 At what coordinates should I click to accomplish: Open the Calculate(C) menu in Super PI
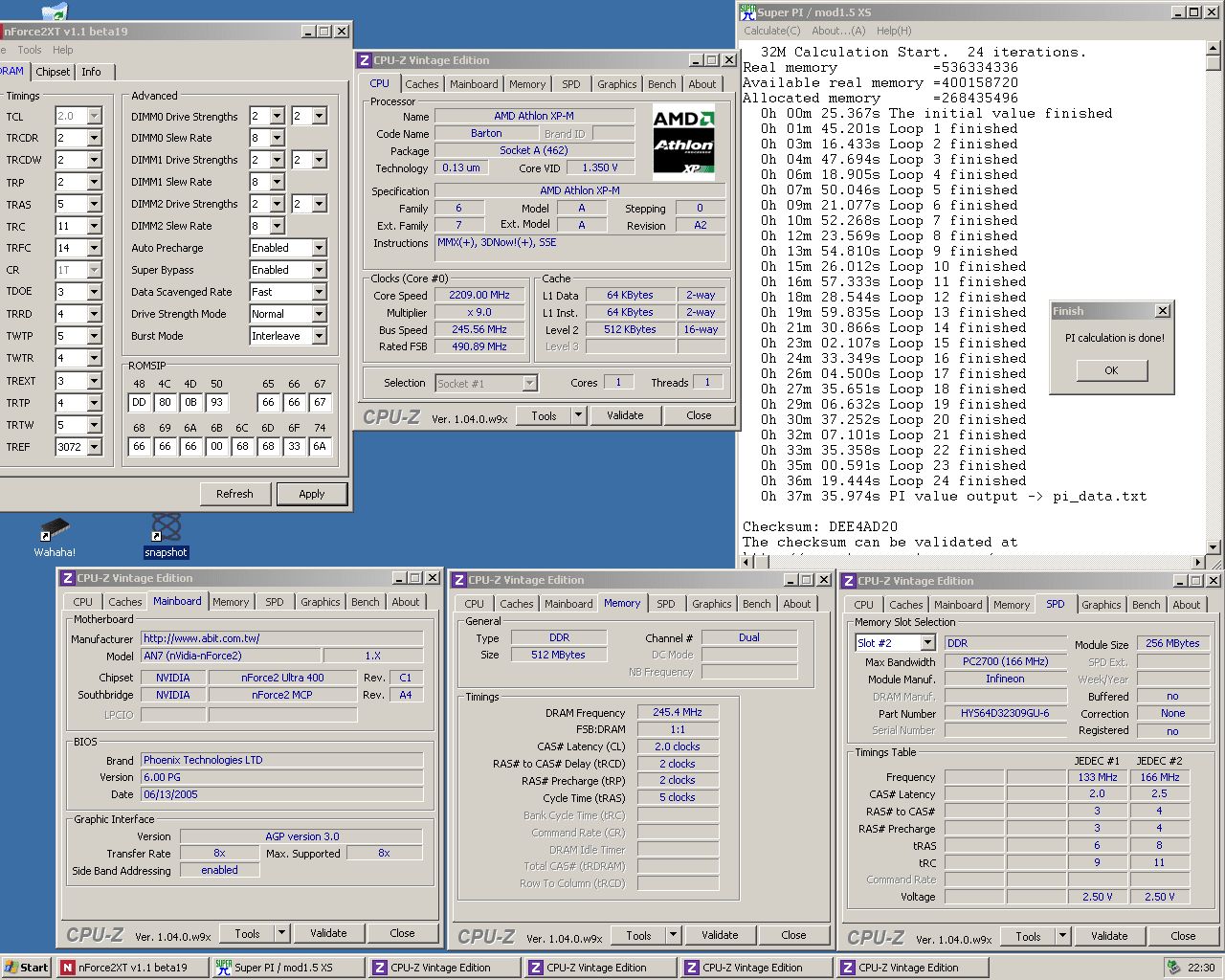(x=772, y=31)
